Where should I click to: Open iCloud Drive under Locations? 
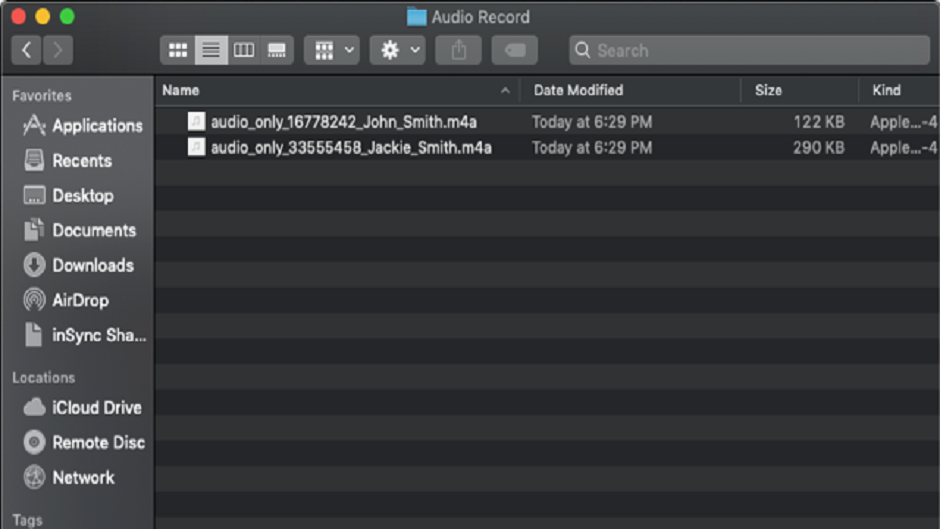pyautogui.click(x=96, y=408)
